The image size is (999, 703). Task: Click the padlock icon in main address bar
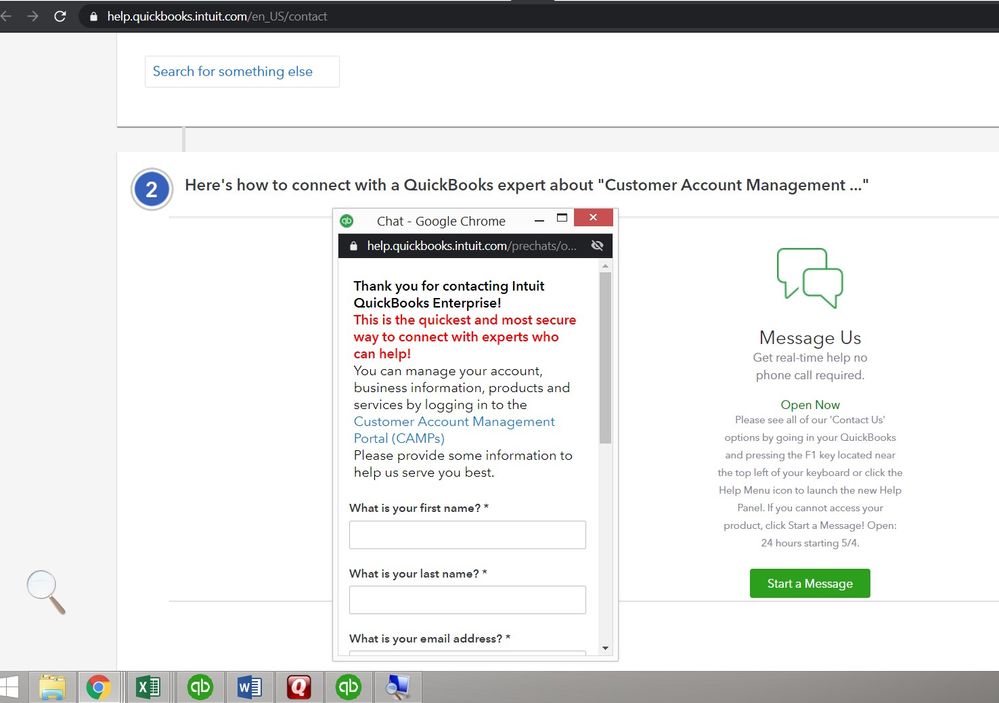(94, 17)
